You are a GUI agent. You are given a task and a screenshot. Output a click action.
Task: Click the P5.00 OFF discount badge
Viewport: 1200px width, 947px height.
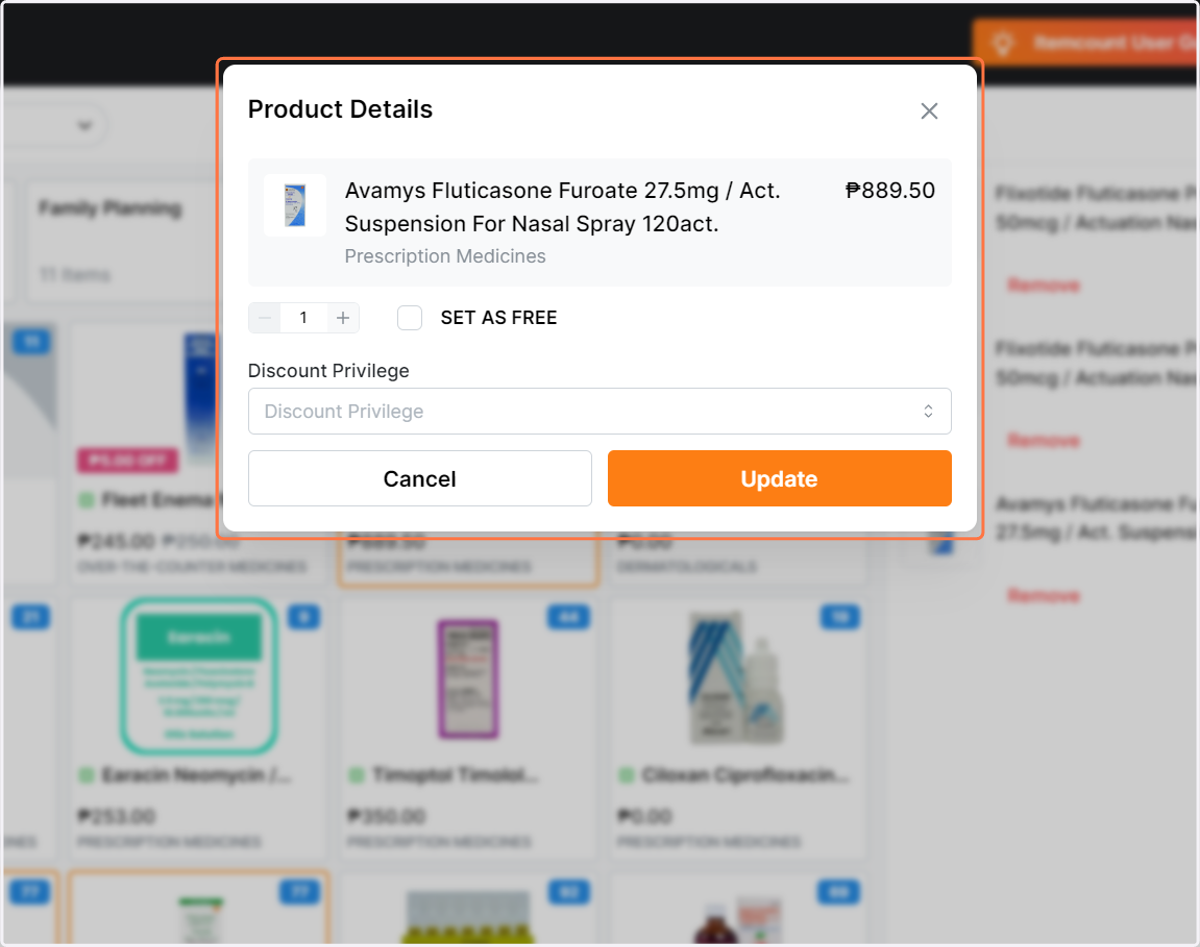127,461
